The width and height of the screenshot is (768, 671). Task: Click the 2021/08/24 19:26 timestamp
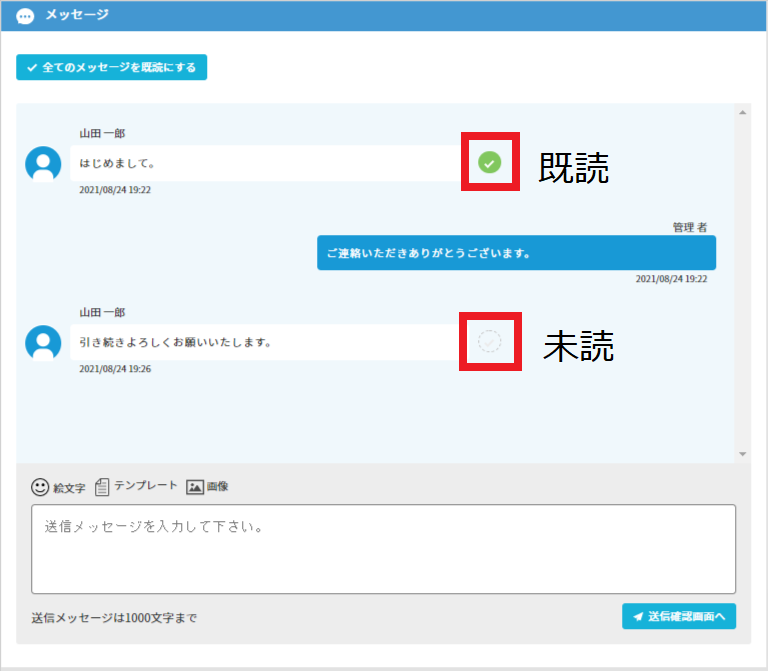click(x=115, y=369)
